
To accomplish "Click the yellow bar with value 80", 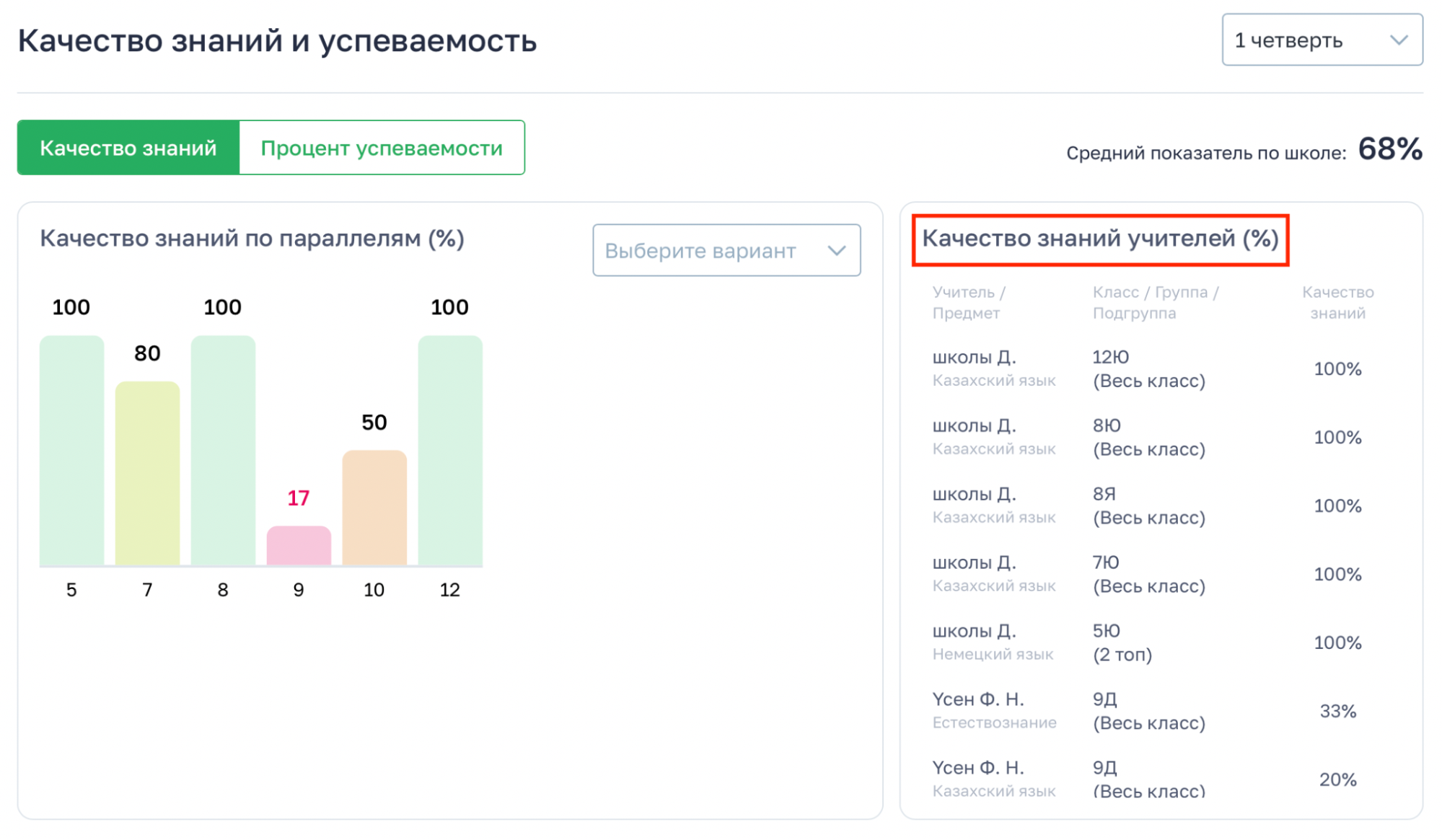I will click(147, 473).
